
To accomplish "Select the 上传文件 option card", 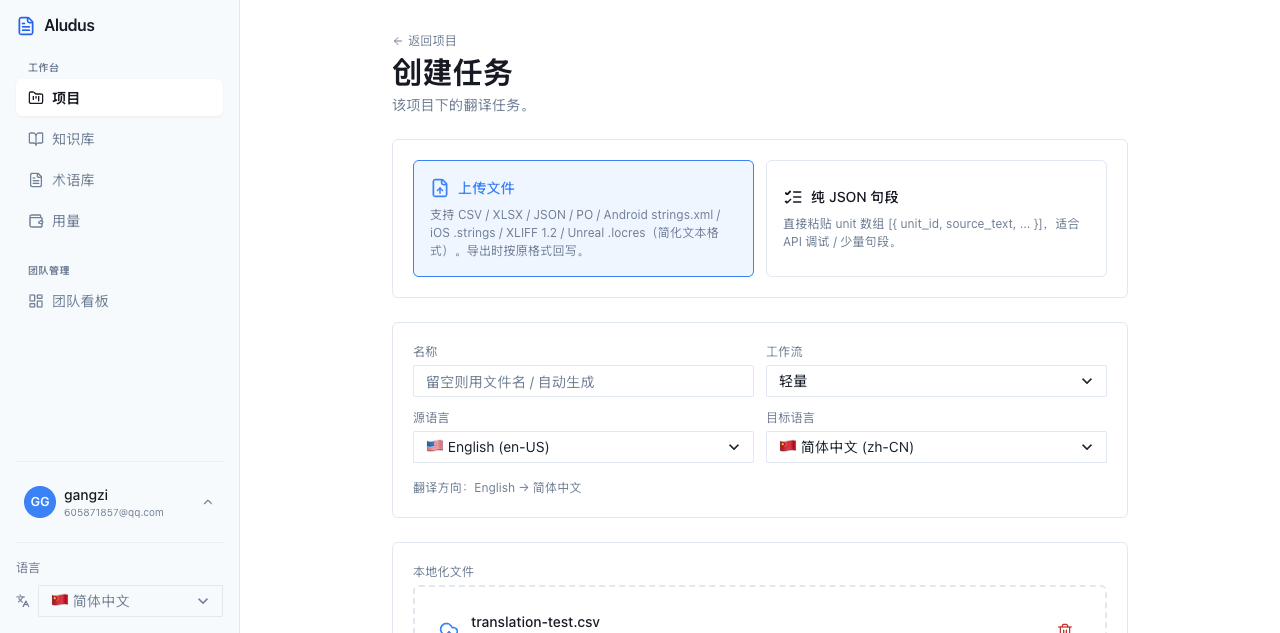I will click(x=583, y=218).
